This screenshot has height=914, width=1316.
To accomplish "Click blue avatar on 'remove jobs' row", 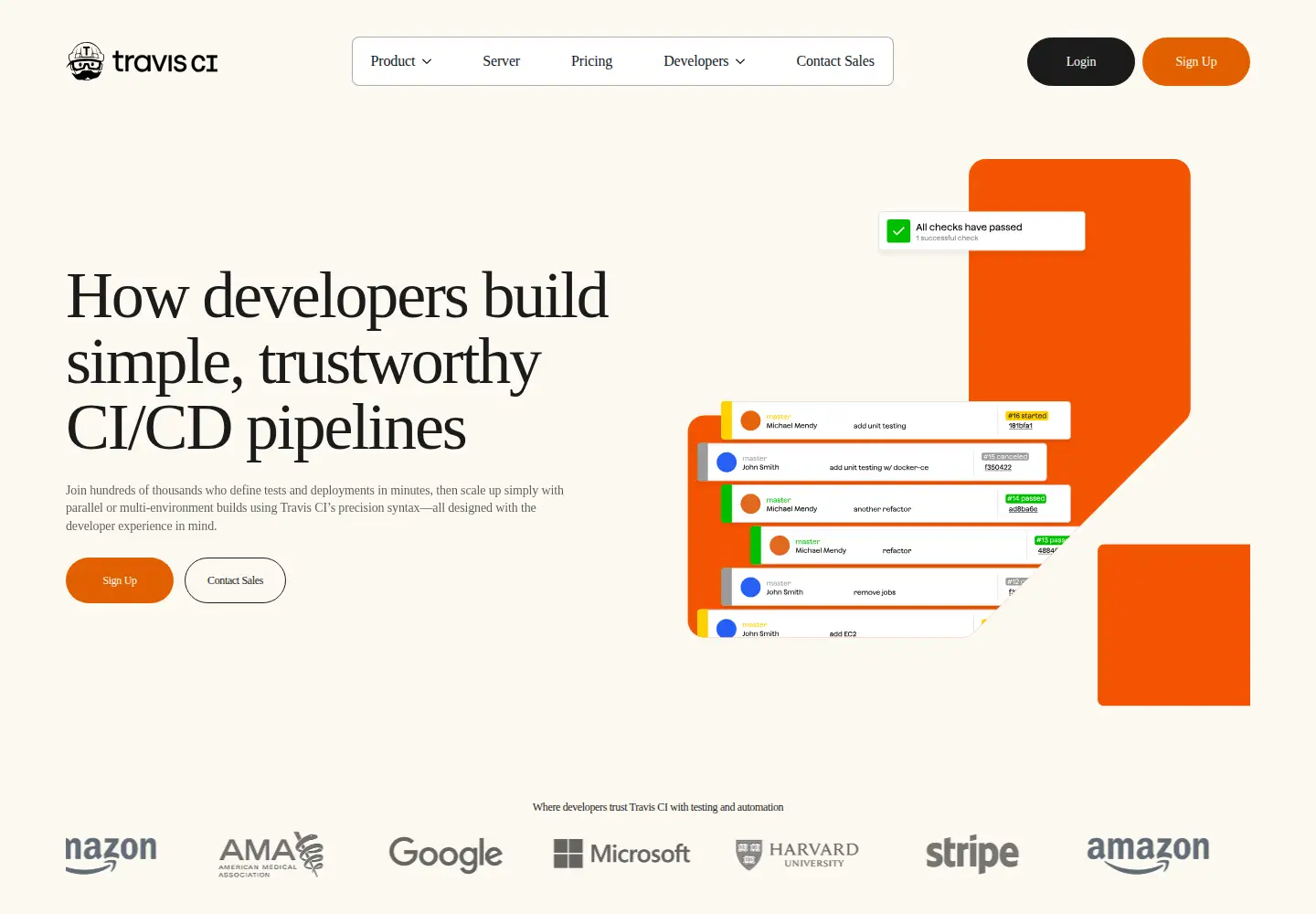I will coord(750,587).
